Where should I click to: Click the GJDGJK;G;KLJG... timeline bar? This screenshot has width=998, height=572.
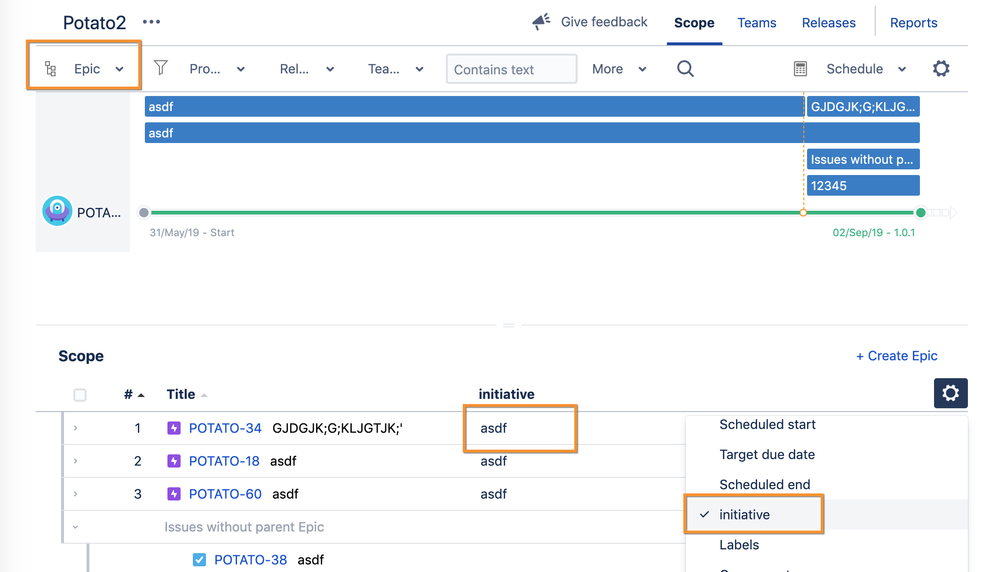click(863, 107)
